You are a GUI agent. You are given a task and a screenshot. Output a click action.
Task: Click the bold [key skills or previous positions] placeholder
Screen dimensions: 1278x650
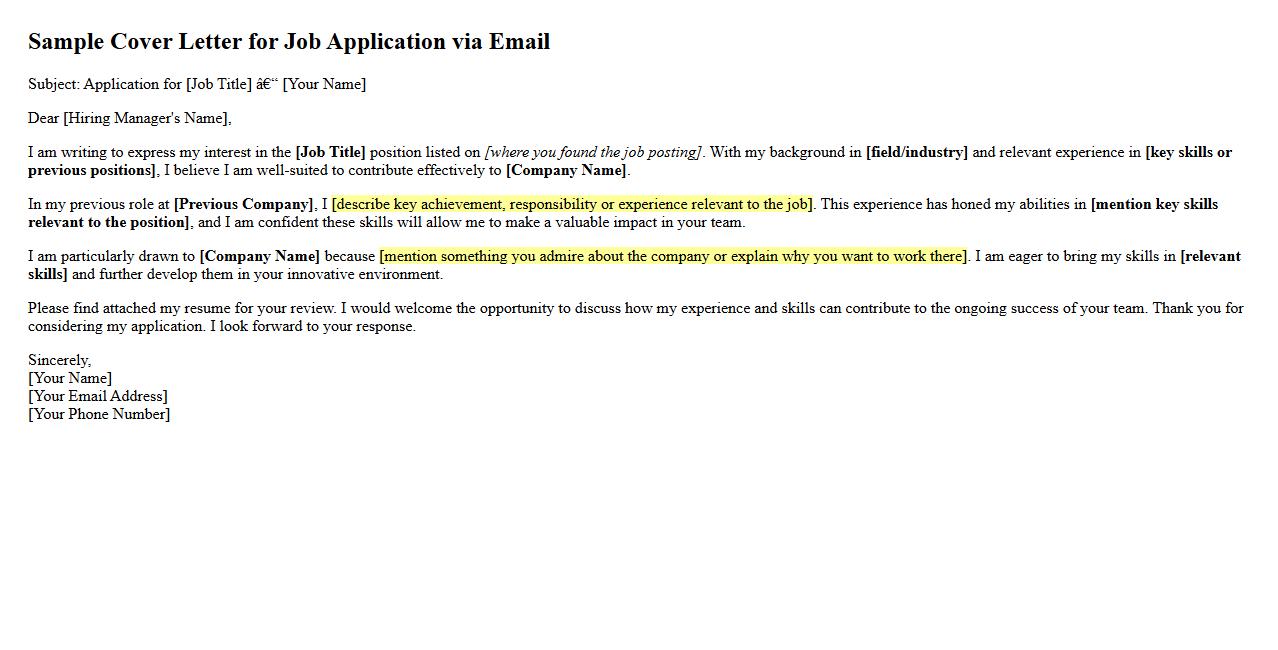coord(1189,152)
